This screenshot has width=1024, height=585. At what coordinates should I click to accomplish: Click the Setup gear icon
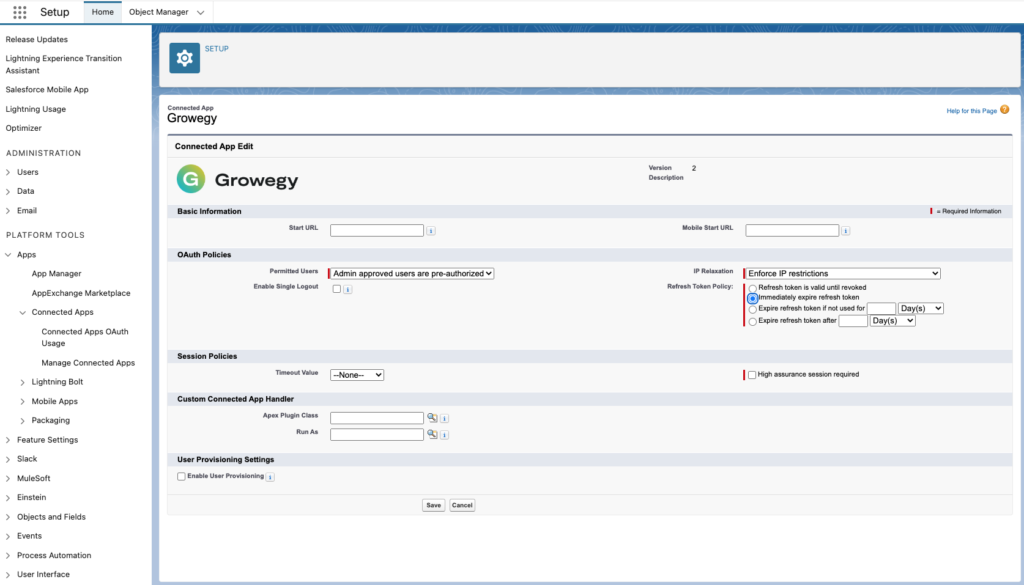tap(185, 58)
